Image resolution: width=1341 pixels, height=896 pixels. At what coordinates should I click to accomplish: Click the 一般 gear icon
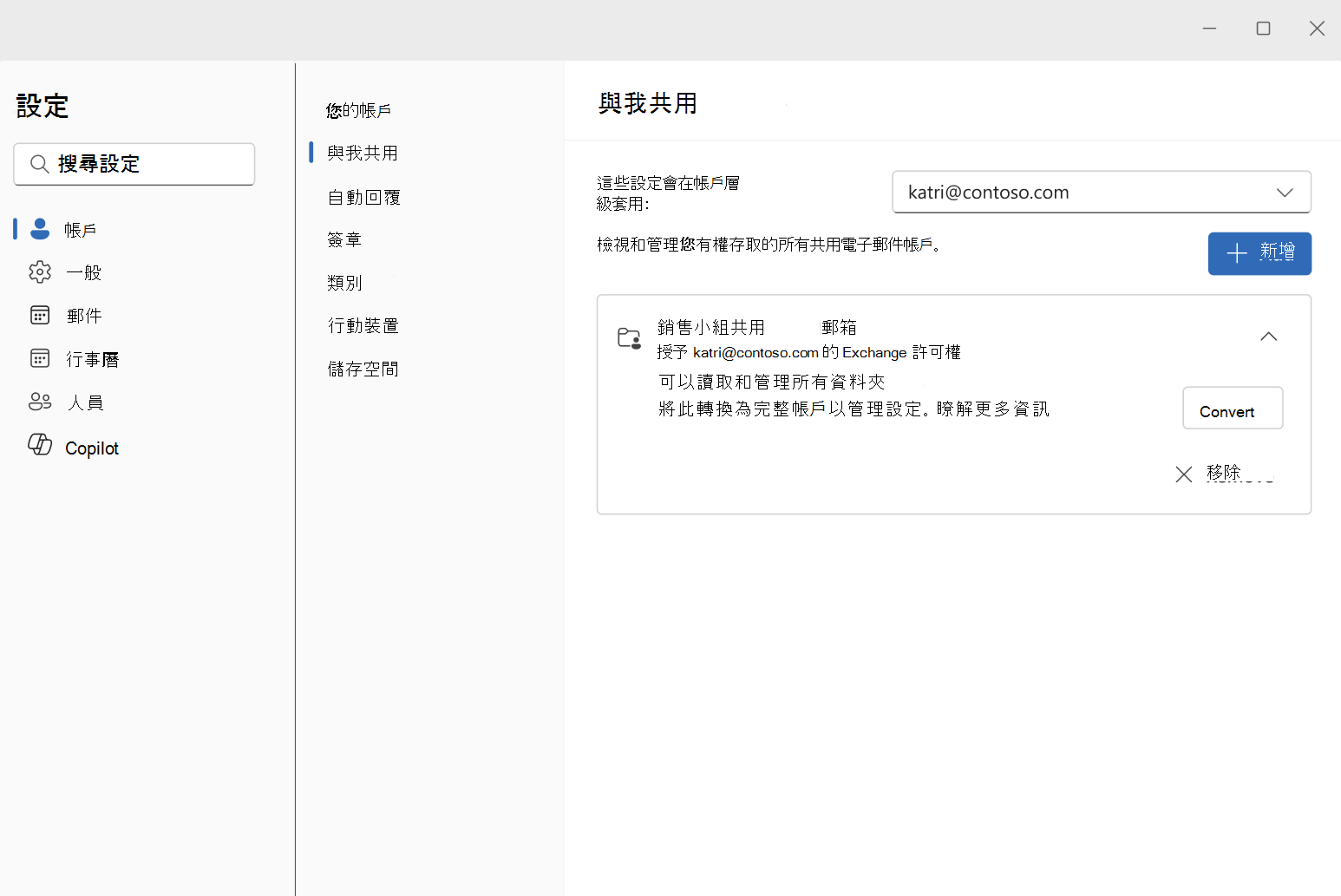pos(40,271)
